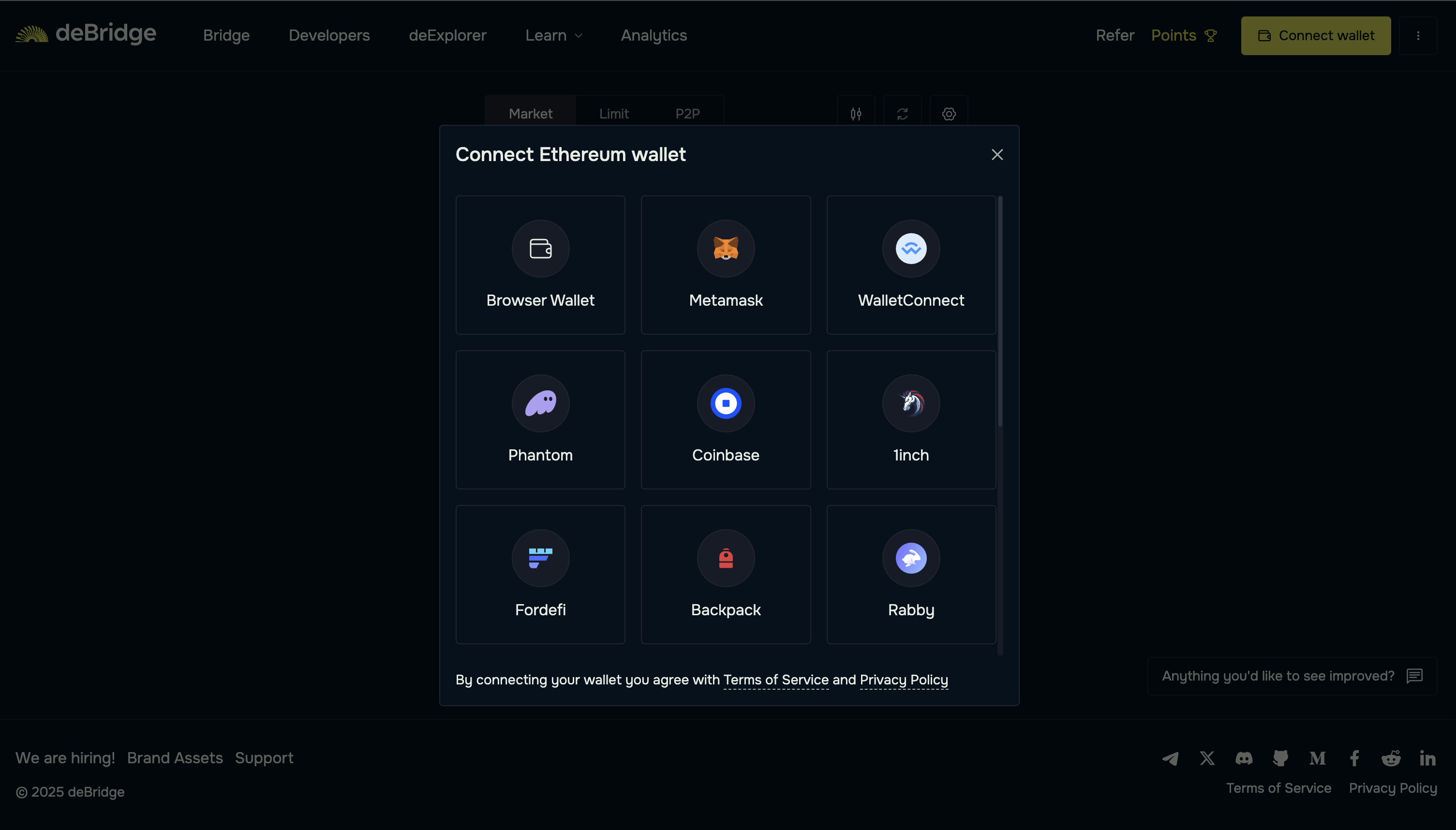The image size is (1456, 830).
Task: Connect using Rabby wallet
Action: [910, 574]
